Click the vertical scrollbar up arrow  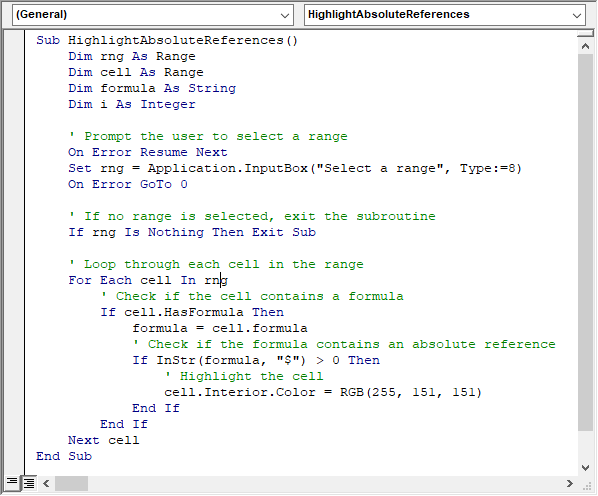tap(585, 47)
